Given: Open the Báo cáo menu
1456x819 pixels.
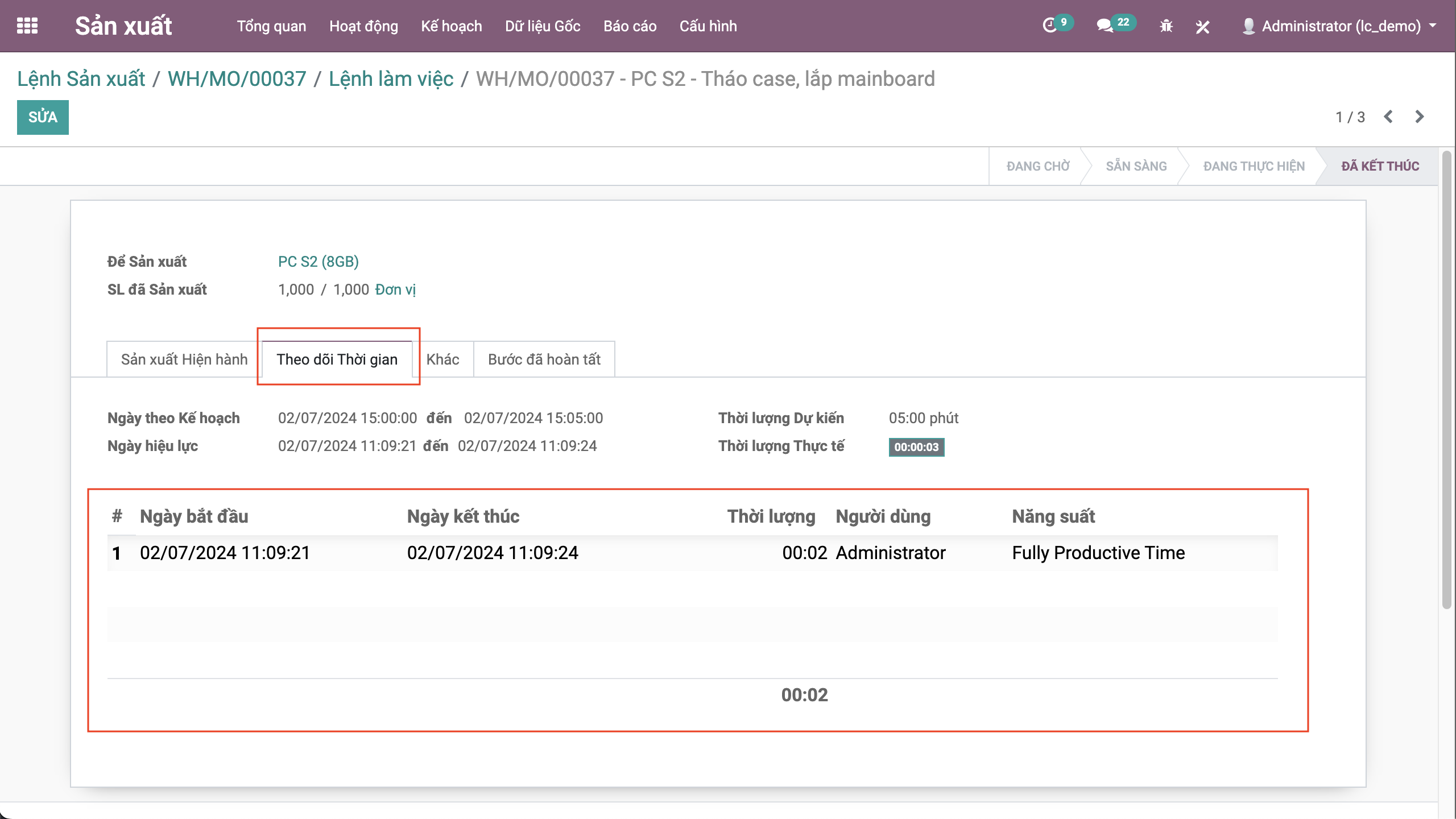Looking at the screenshot, I should tap(630, 26).
